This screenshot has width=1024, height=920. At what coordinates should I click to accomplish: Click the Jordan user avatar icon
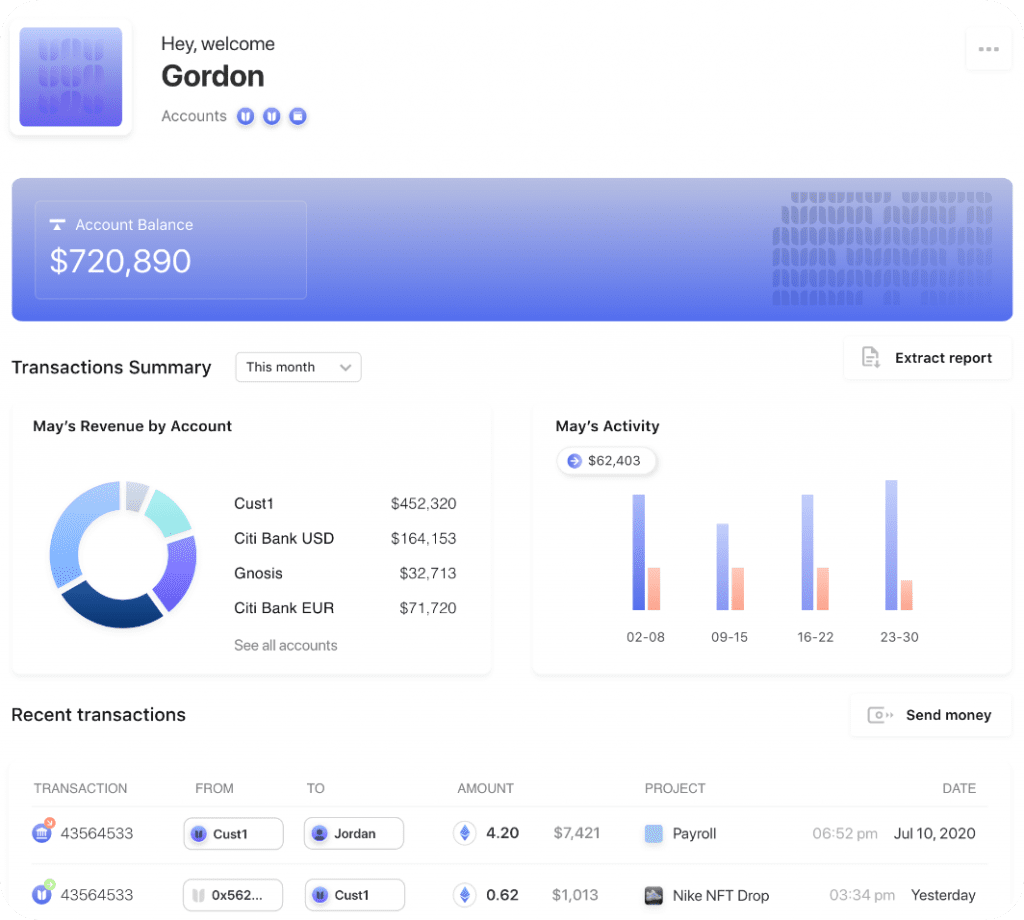pos(319,834)
